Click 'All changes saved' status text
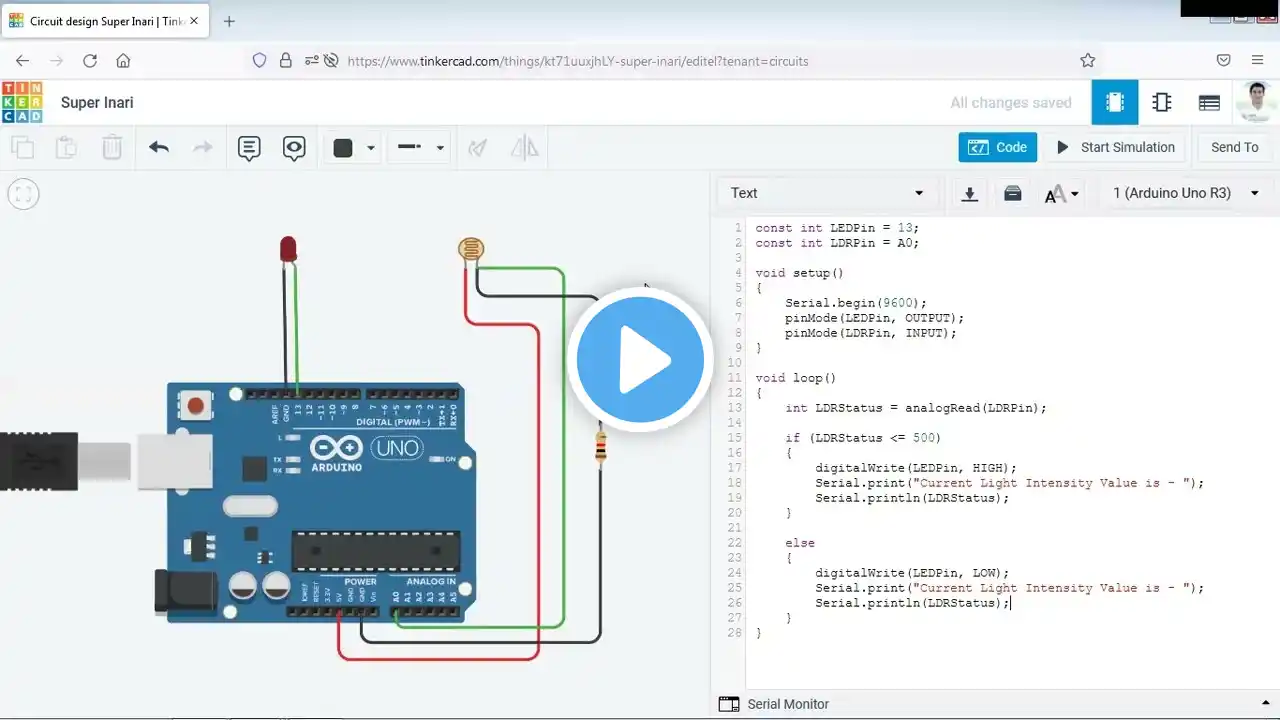 pos(1011,102)
